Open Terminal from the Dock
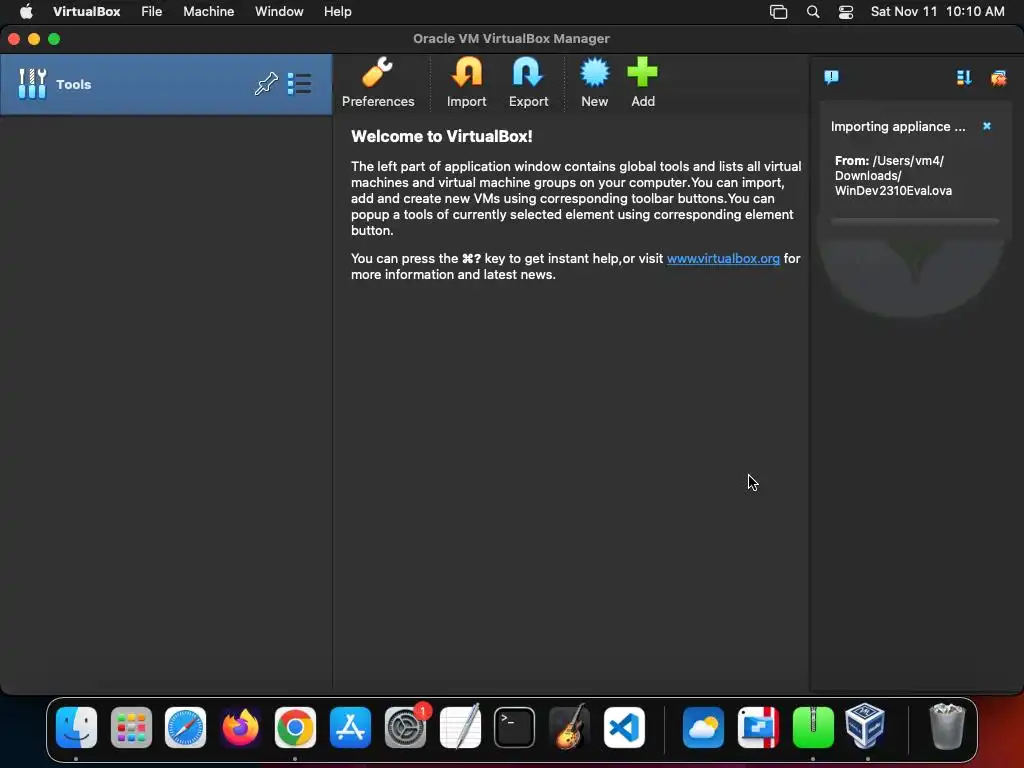 515,727
